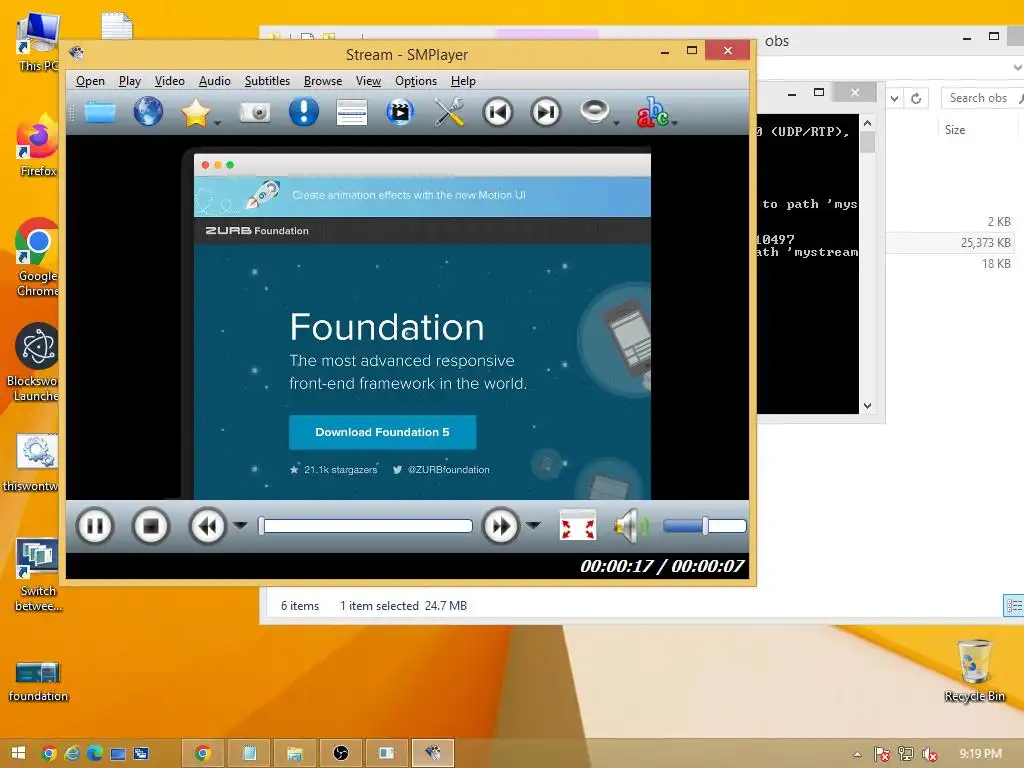Click the Size column header in Explorer
Screen dimensions: 1024x768
tap(955, 129)
